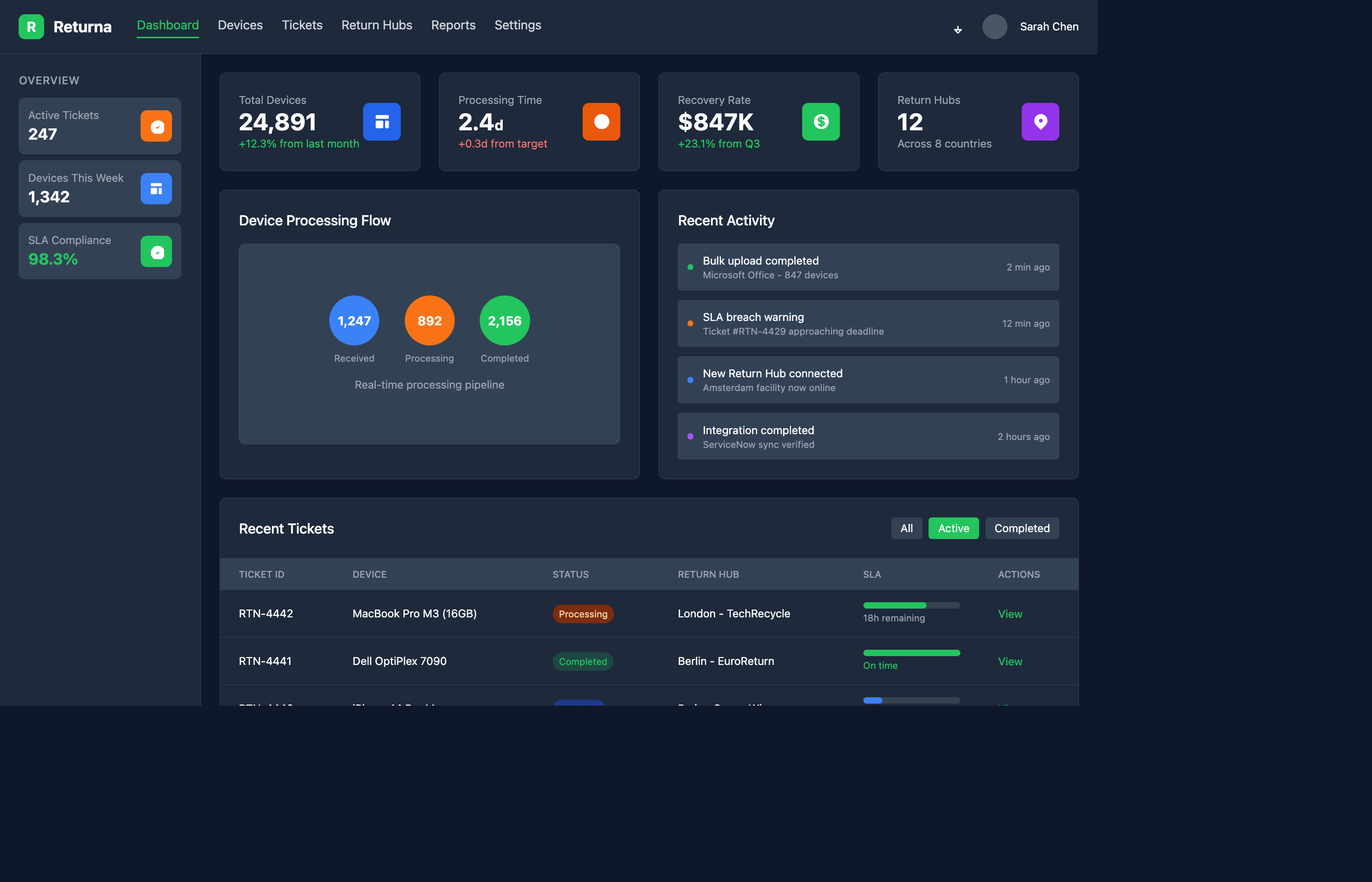1372x882 pixels.
Task: Click Sarah Chen's profile avatar
Action: pos(995,26)
